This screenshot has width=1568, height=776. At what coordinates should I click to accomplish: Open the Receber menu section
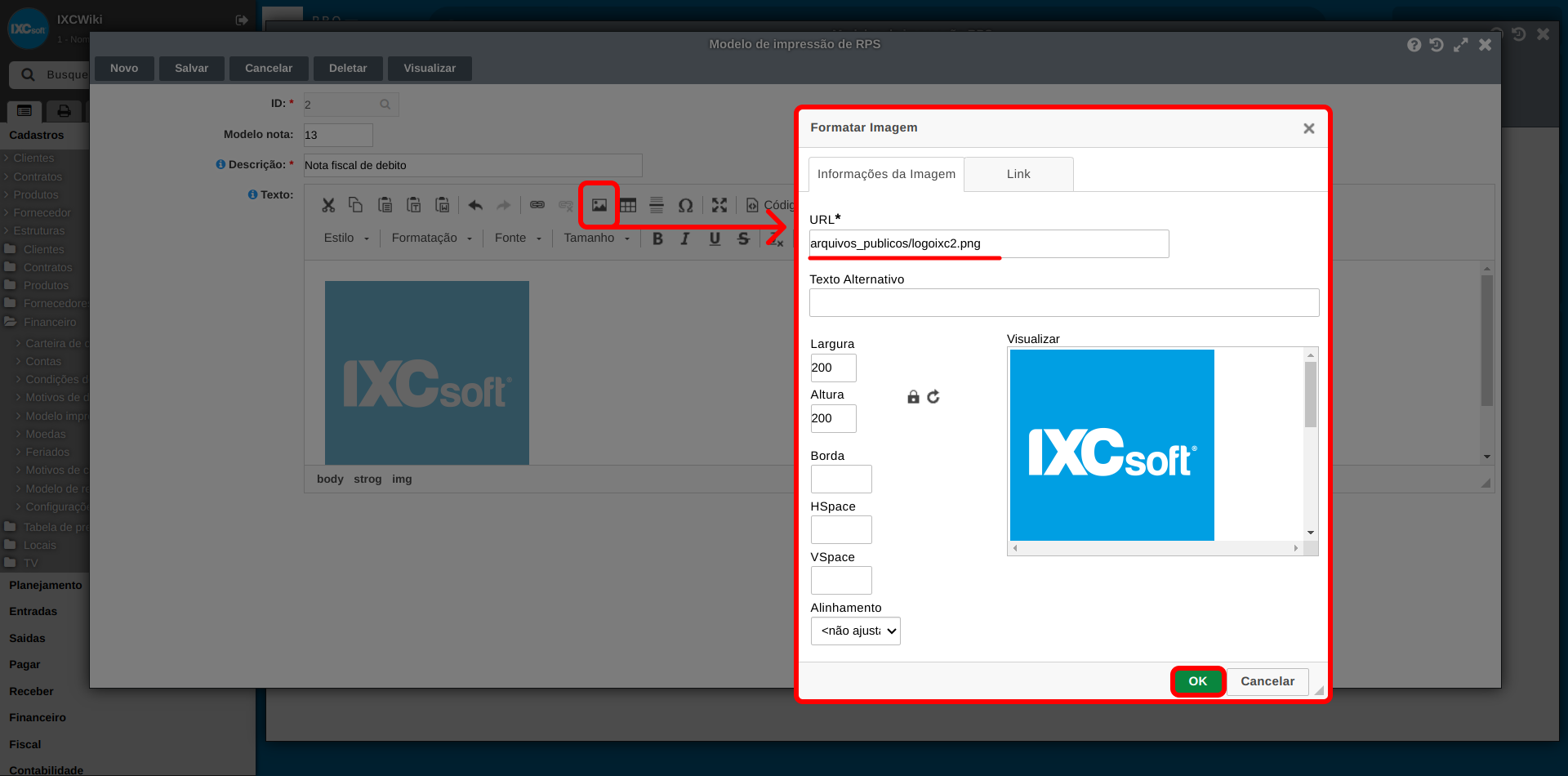click(31, 691)
